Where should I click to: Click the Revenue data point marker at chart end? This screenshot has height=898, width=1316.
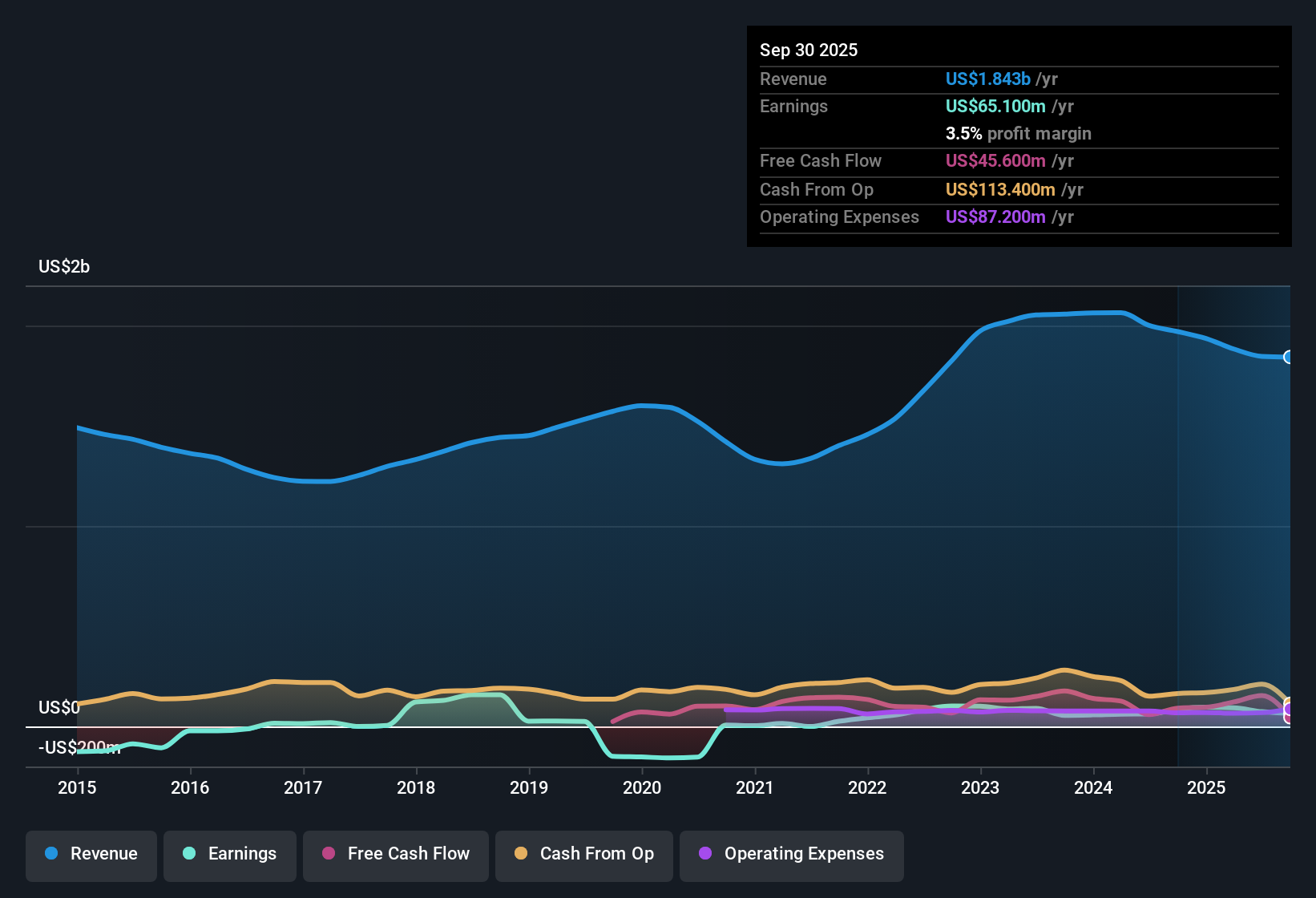1289,357
